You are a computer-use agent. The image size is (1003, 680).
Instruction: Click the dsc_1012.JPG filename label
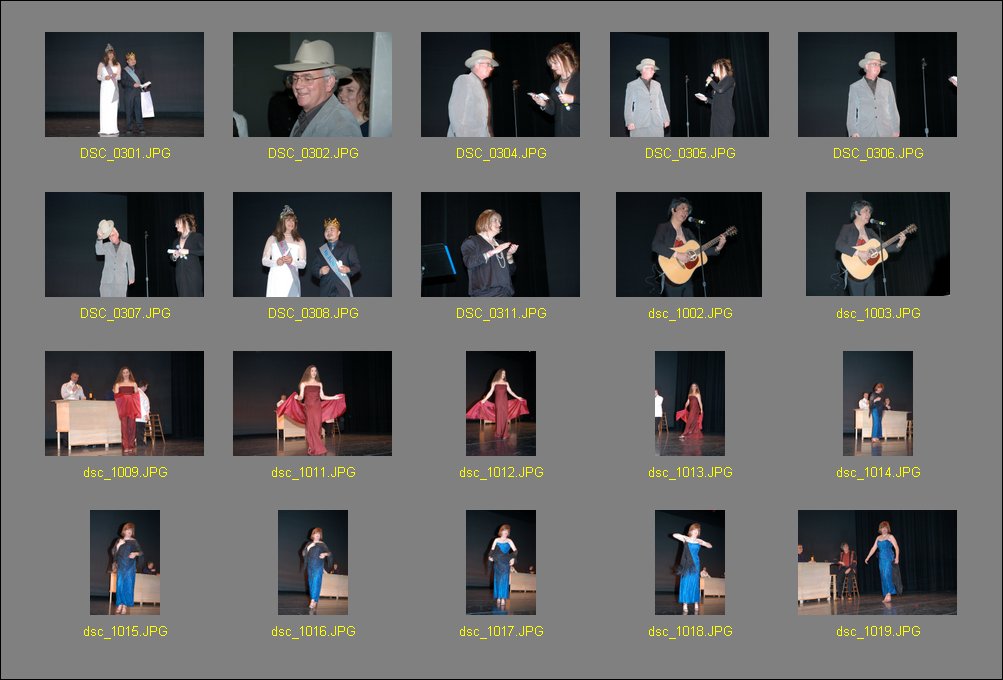click(501, 473)
